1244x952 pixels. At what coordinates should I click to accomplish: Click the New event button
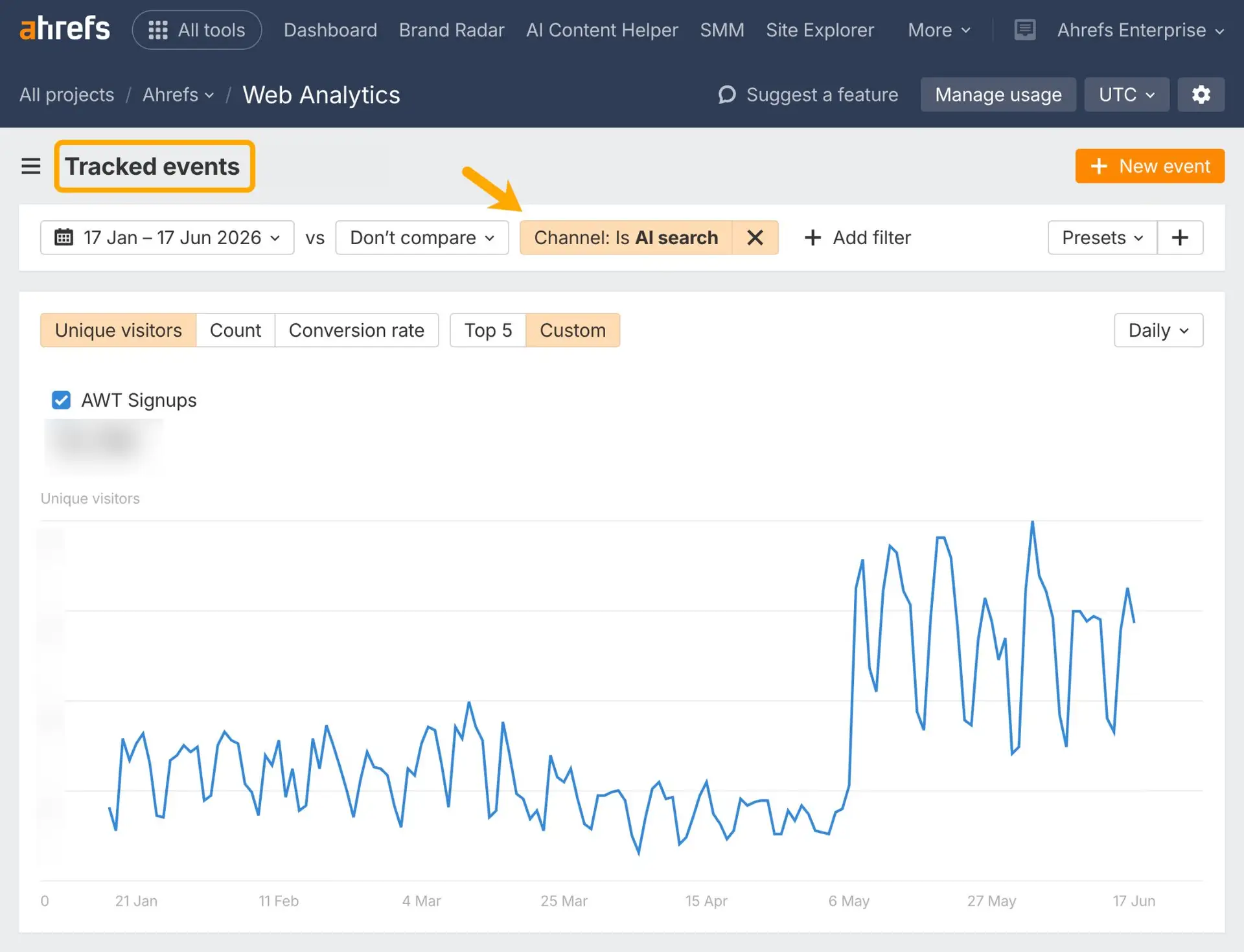click(x=1150, y=166)
